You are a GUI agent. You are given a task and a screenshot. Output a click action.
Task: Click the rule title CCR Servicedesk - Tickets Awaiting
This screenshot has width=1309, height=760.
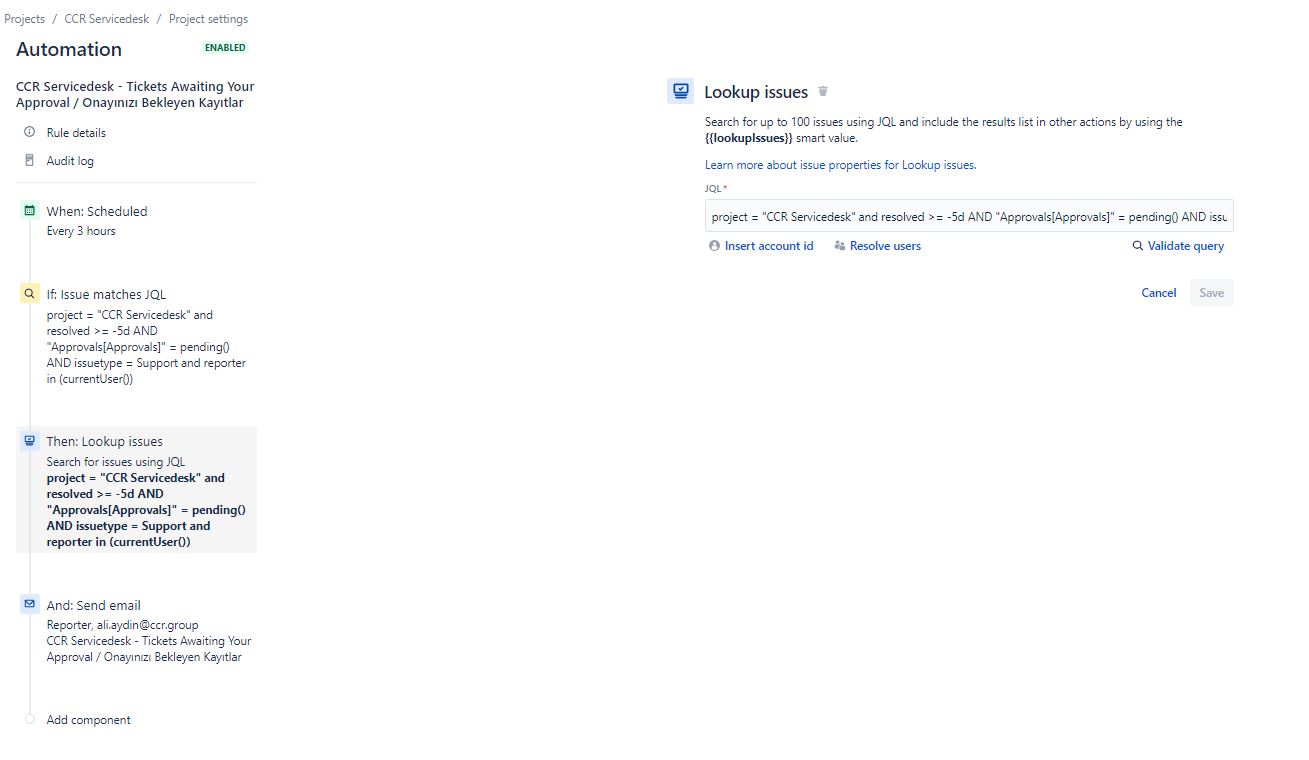(135, 94)
